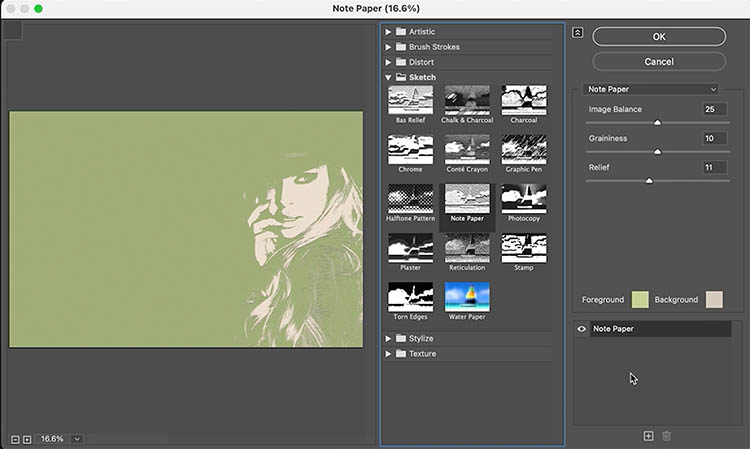The width and height of the screenshot is (750, 449).
Task: Zoom out the preview with minus button
Action: tap(15, 439)
